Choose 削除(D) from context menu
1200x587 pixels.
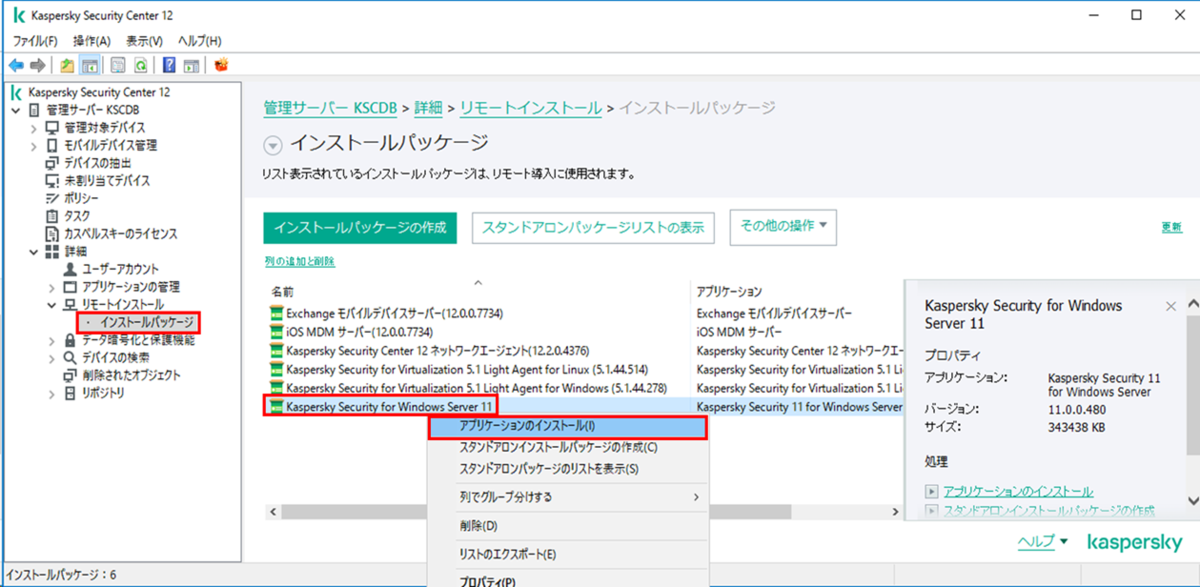point(568,526)
